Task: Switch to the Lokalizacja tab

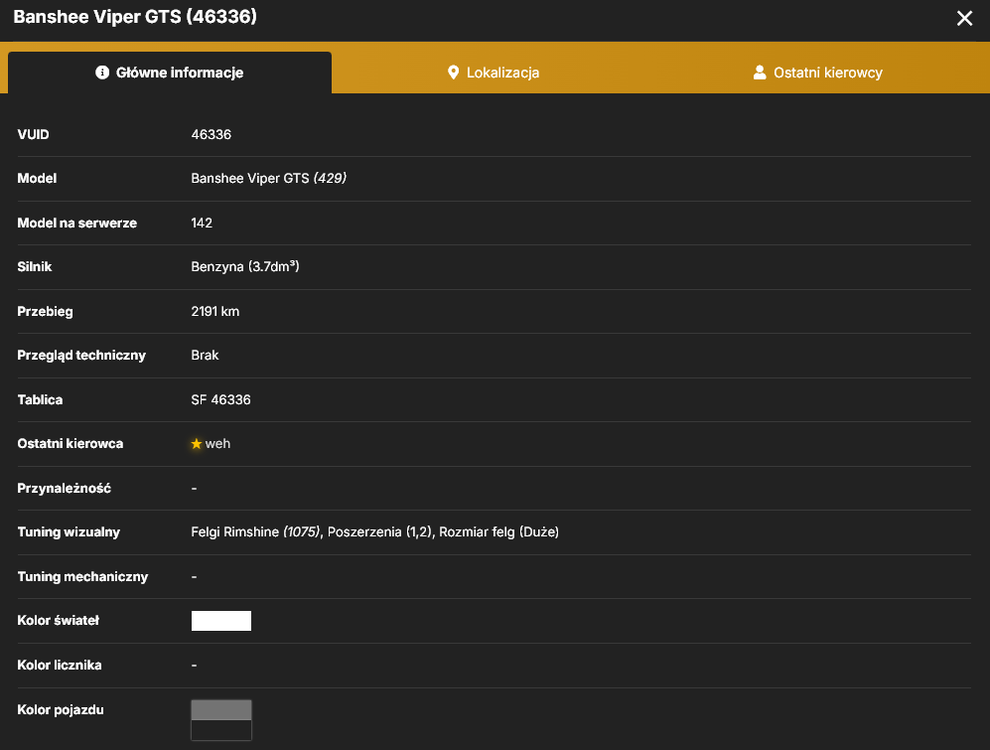Action: point(493,73)
